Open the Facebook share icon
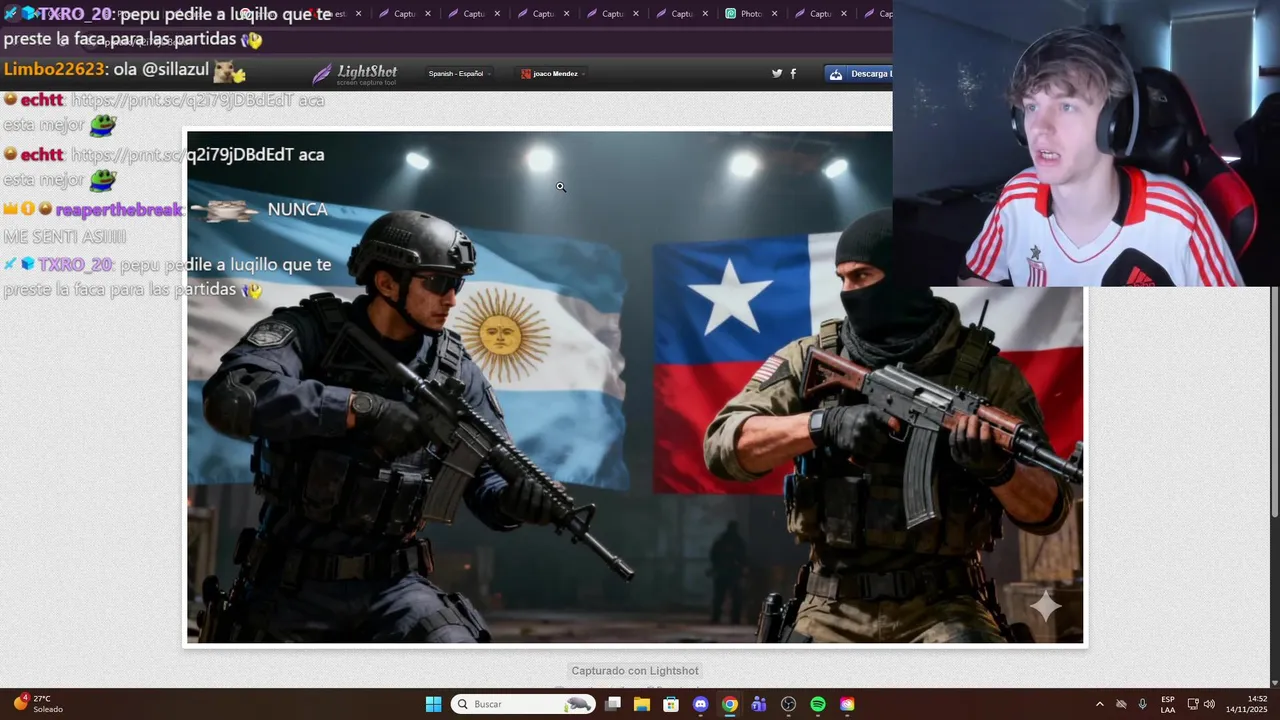This screenshot has height=720, width=1280. (x=793, y=74)
